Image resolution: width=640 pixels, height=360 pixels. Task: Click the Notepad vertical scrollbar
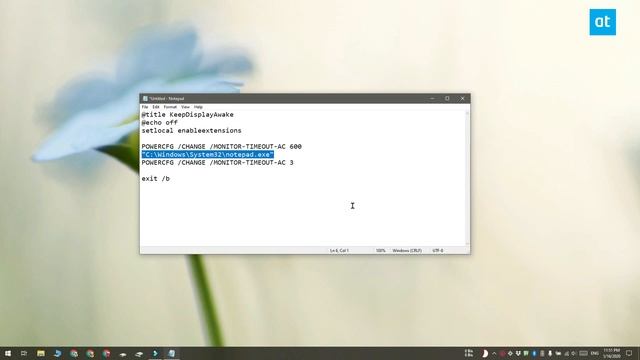467,178
